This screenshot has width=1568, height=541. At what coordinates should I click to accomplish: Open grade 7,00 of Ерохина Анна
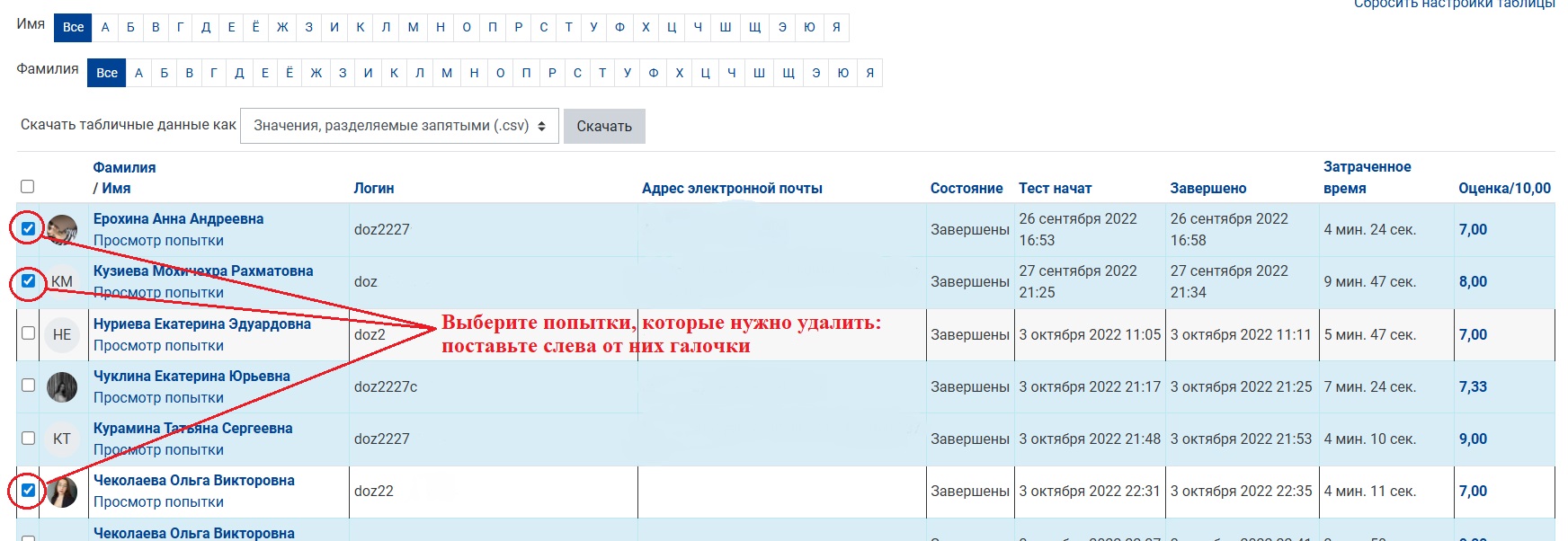click(1473, 229)
